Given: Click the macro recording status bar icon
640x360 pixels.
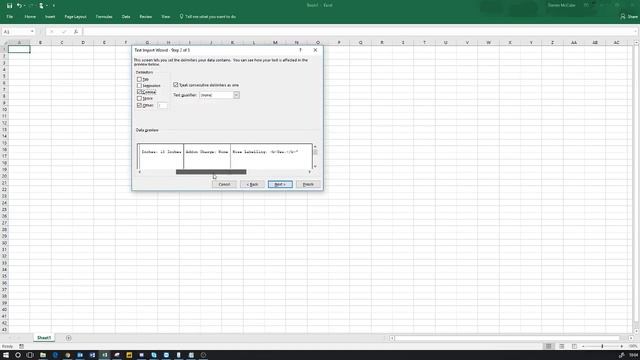Looking at the screenshot, I should coord(21,347).
